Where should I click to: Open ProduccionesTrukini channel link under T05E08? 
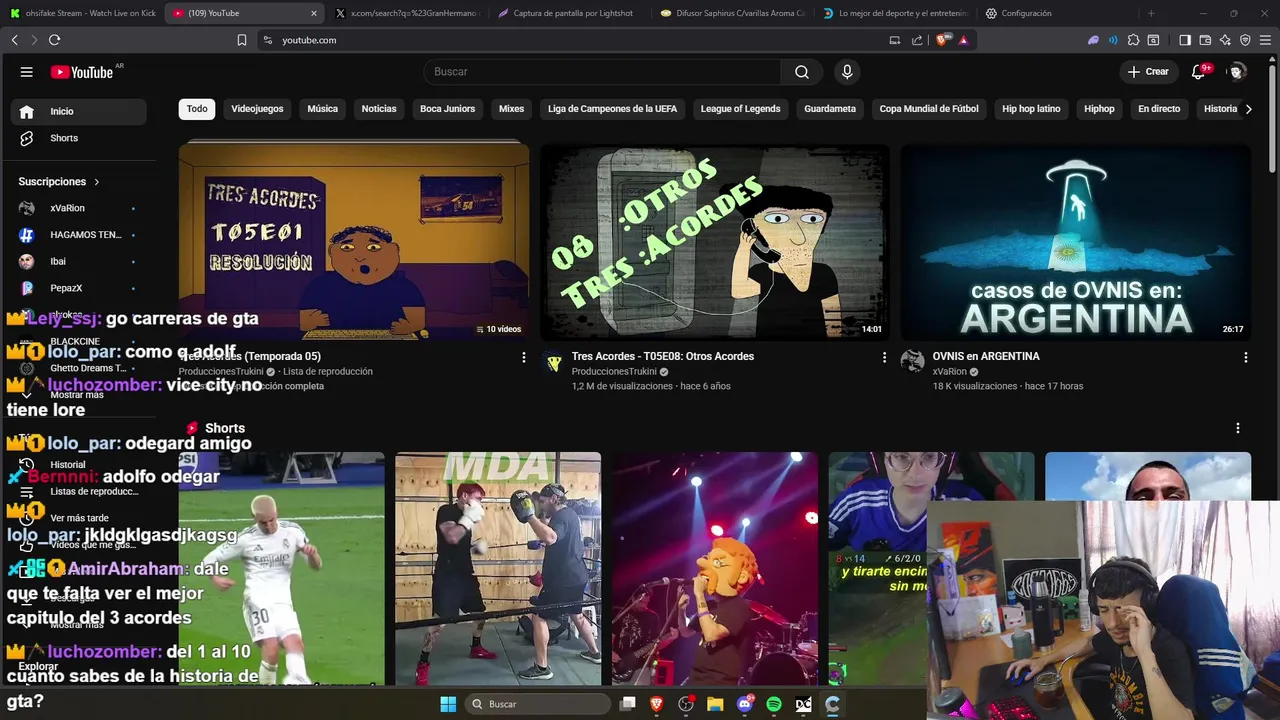(614, 372)
